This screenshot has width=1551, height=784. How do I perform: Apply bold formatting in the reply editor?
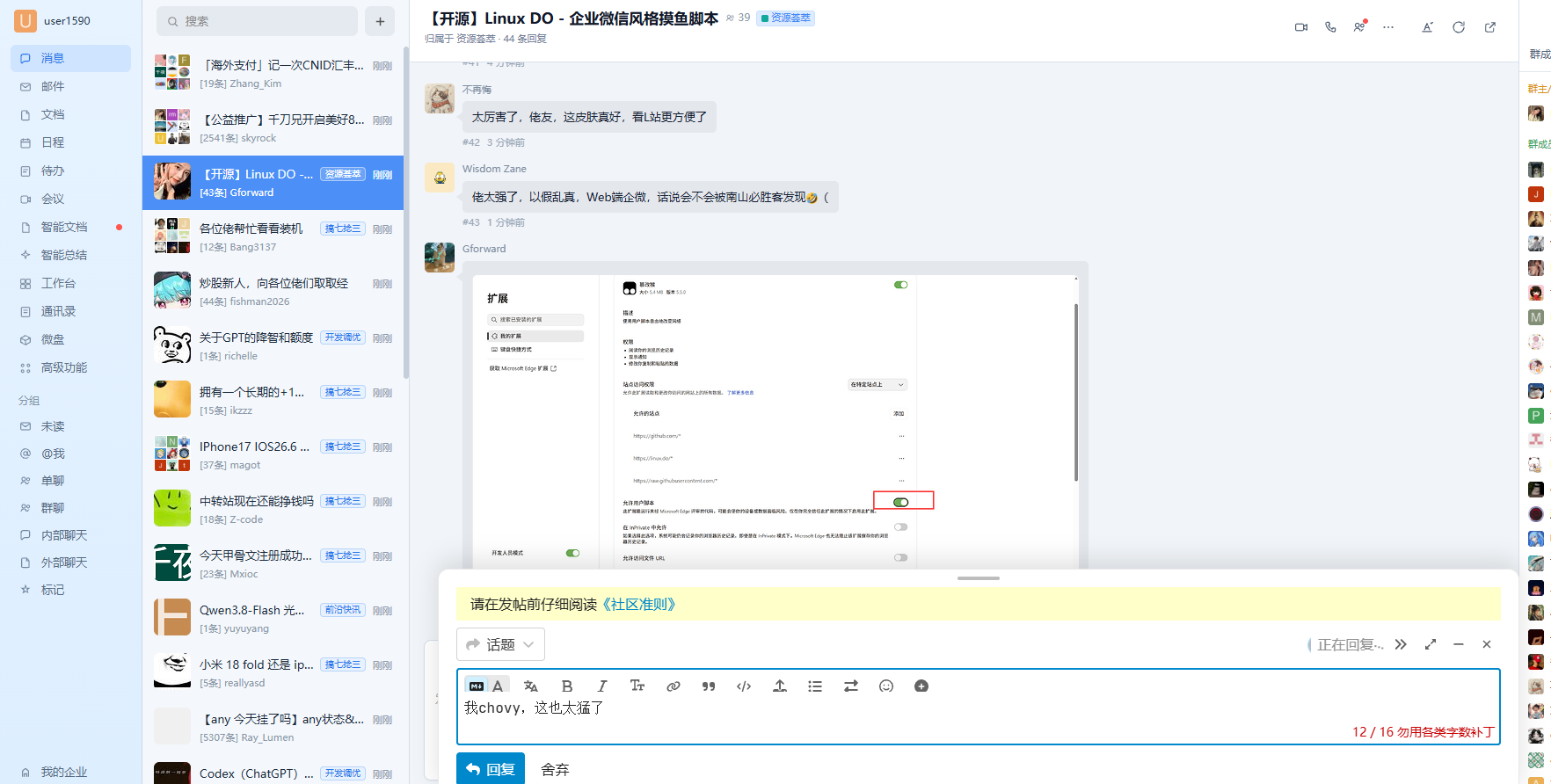[x=567, y=686]
